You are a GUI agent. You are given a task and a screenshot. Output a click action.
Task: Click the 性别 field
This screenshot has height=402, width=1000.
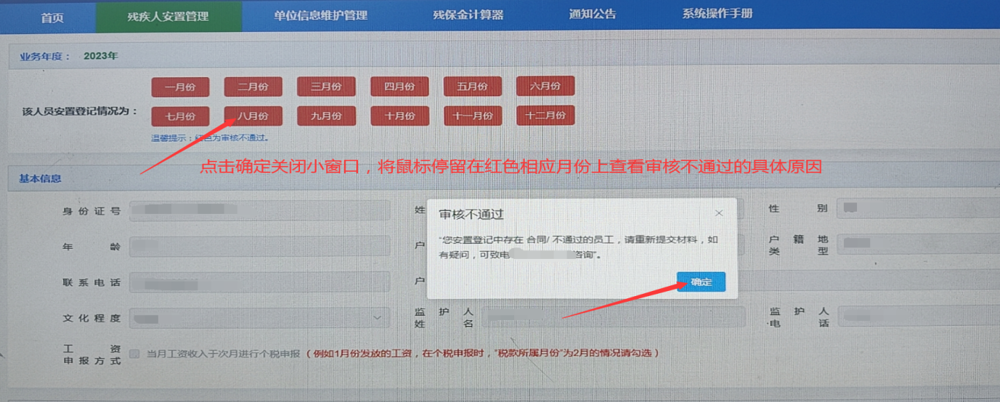(918, 208)
